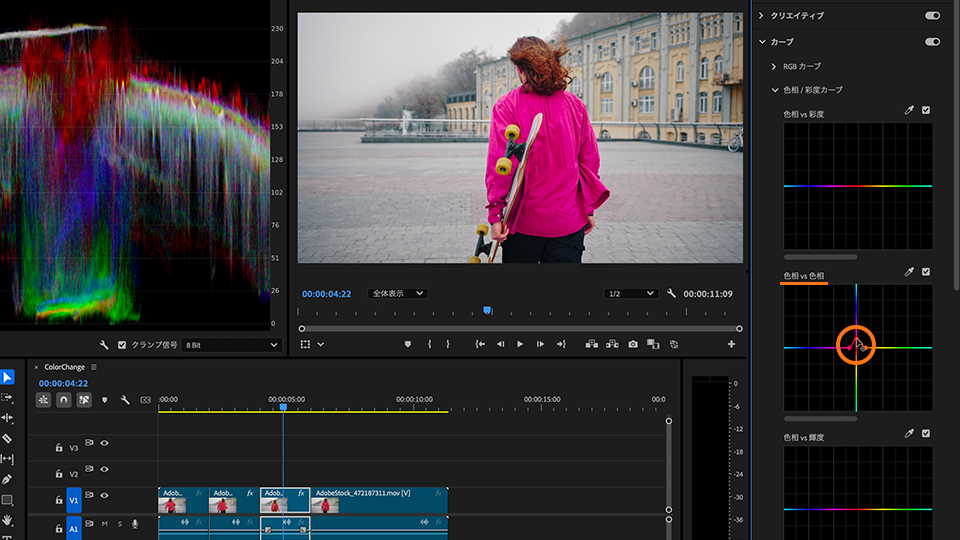Image resolution: width=960 pixels, height=540 pixels.
Task: Toggle Snap magnet in timeline
Action: point(64,400)
